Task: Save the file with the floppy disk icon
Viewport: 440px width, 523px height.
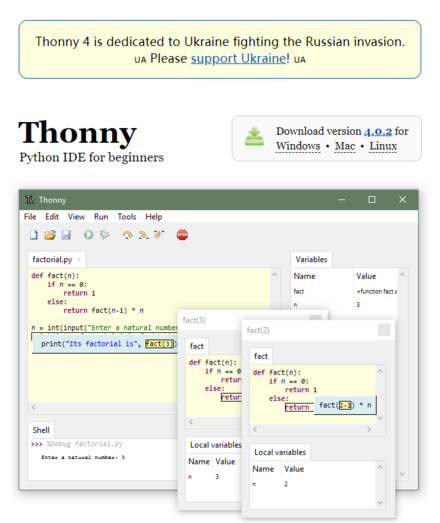Action: pos(66,235)
